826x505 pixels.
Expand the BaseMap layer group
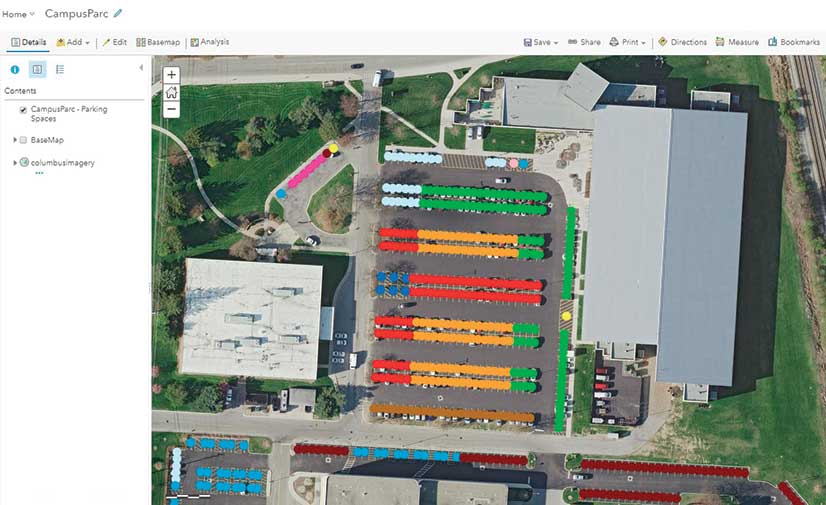coord(15,140)
